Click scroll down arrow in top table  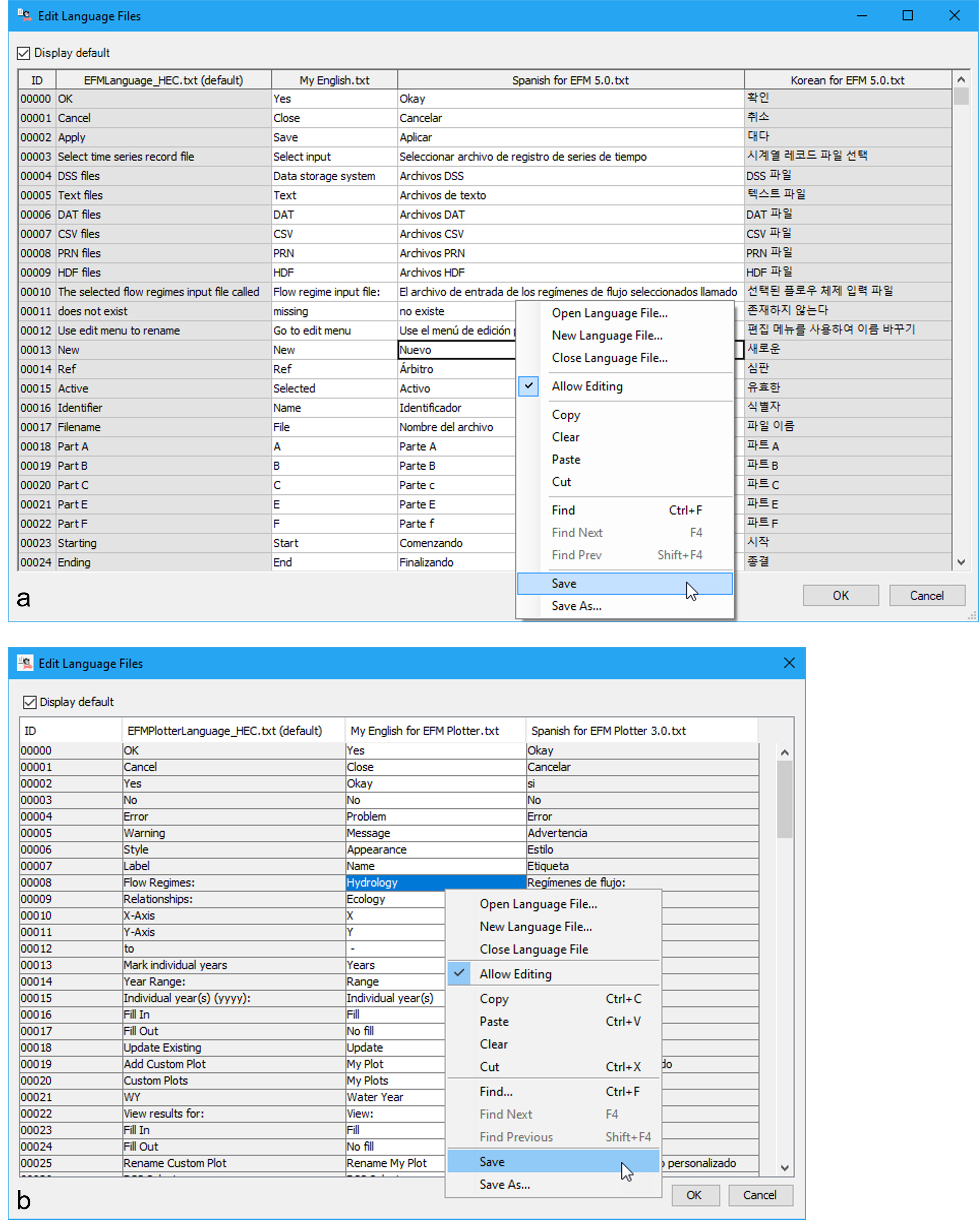pyautogui.click(x=961, y=562)
